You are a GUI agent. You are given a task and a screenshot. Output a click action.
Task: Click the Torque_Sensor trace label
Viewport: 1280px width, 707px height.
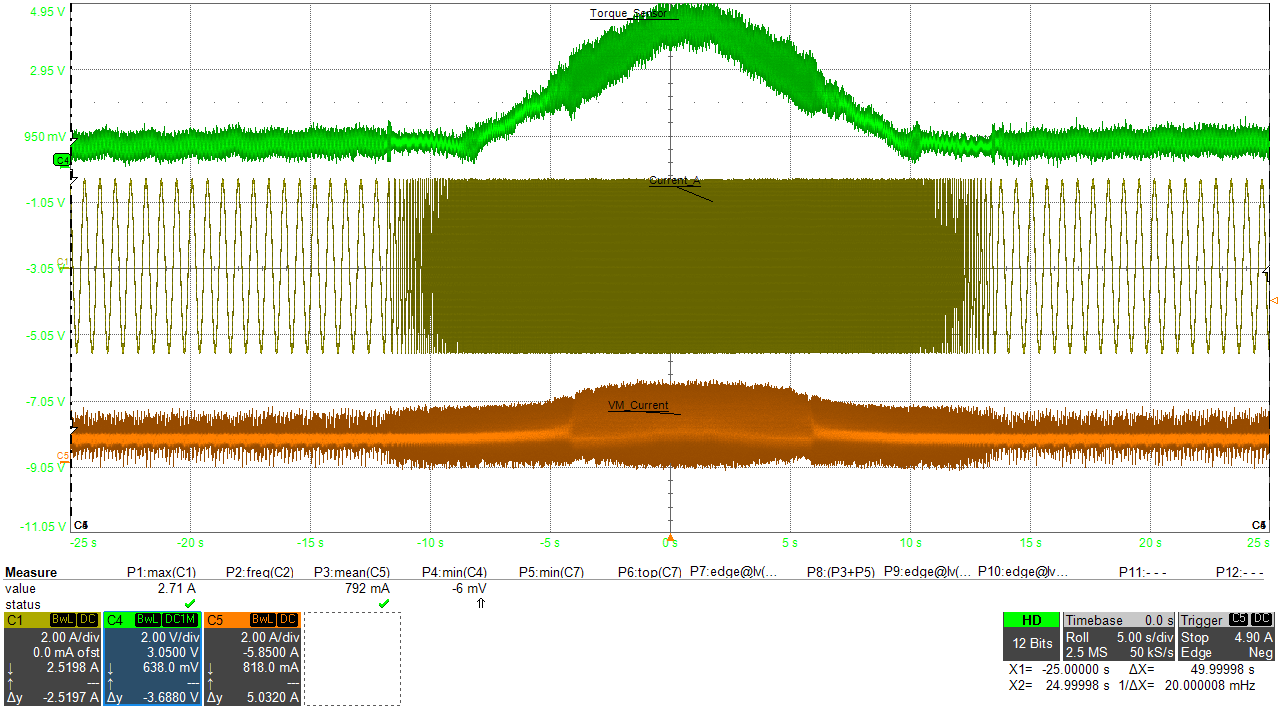(x=628, y=13)
